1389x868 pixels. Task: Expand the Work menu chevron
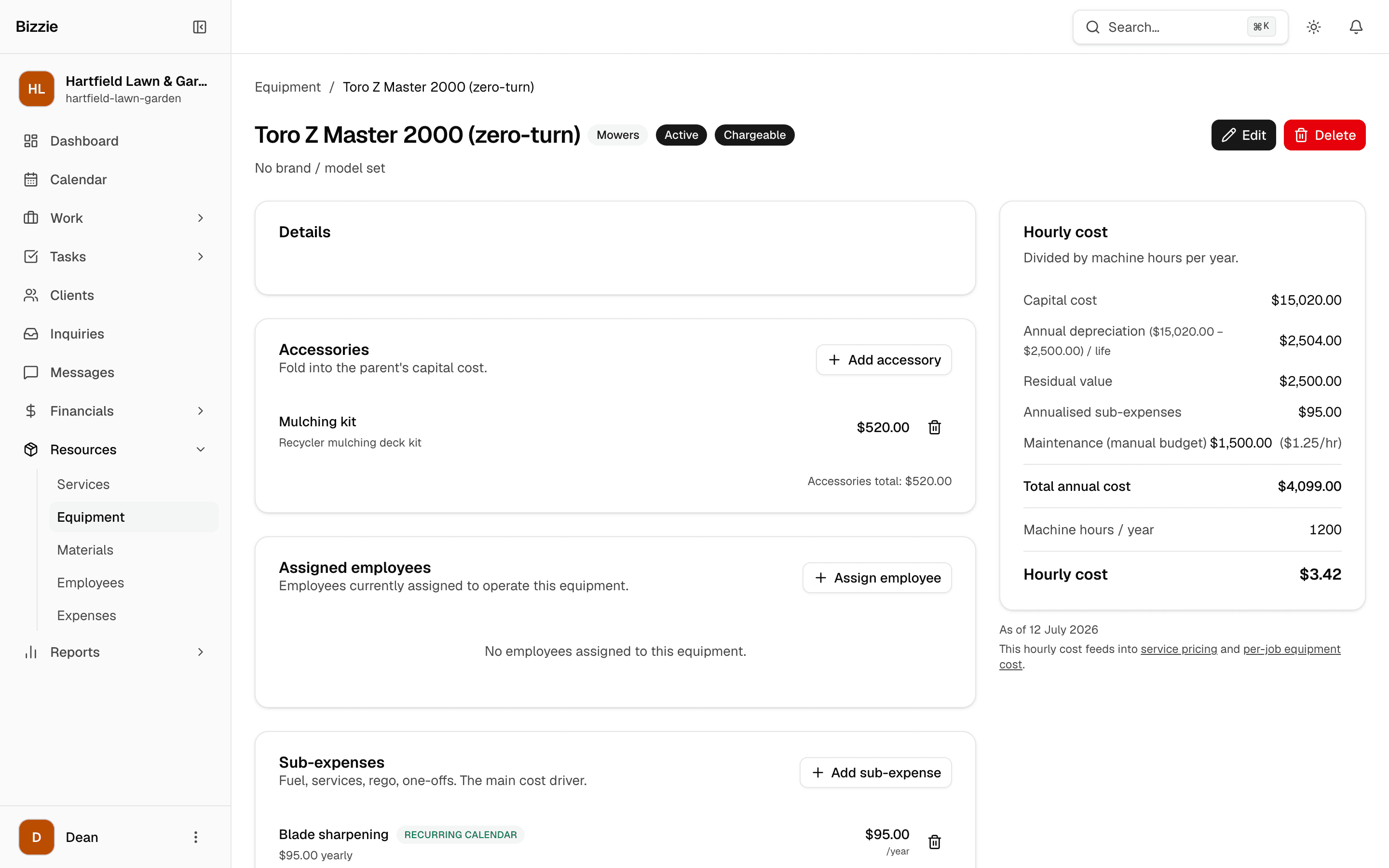tap(200, 218)
